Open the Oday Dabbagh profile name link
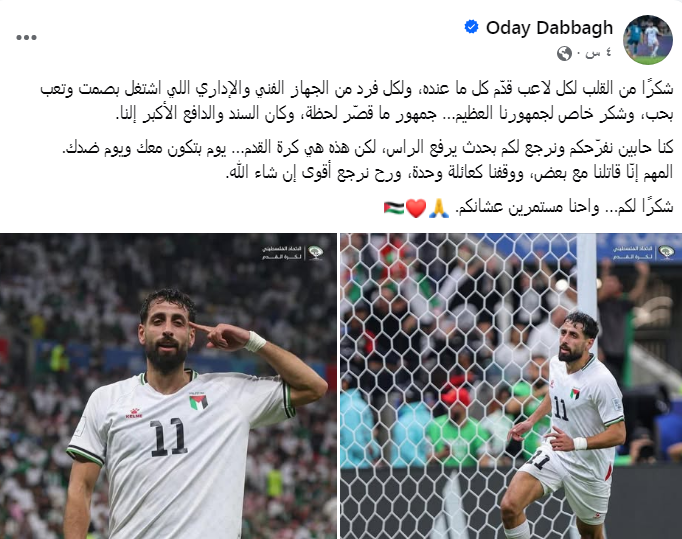This screenshot has width=682, height=539. click(x=549, y=28)
